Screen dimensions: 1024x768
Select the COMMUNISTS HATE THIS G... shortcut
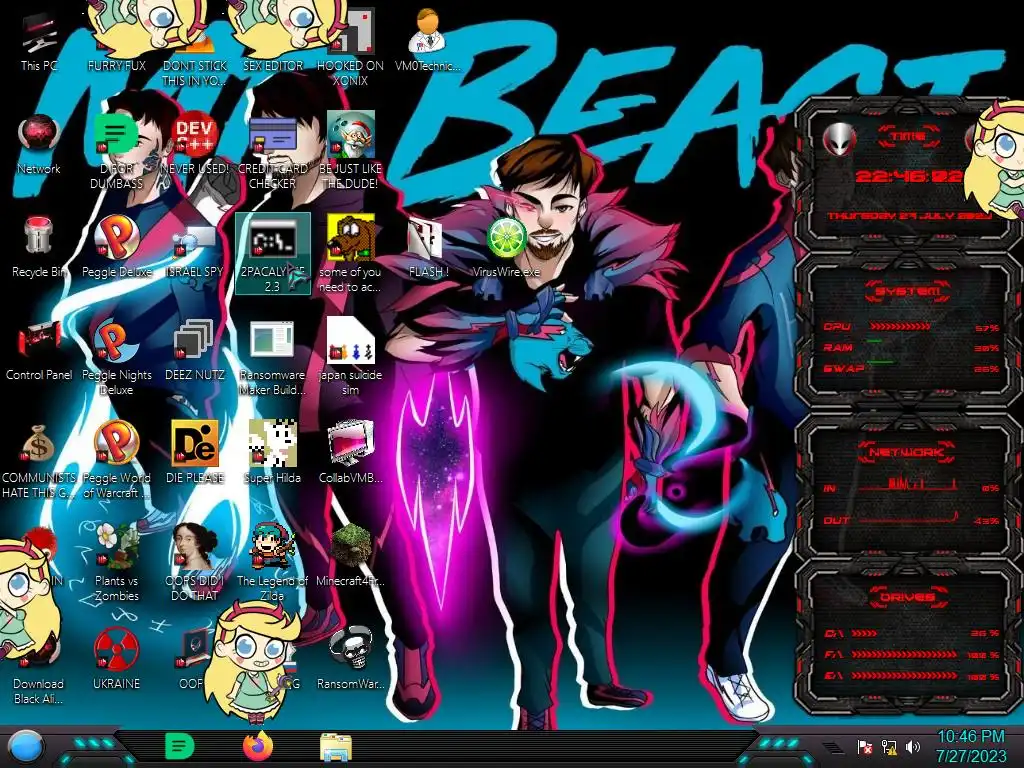pyautogui.click(x=39, y=460)
